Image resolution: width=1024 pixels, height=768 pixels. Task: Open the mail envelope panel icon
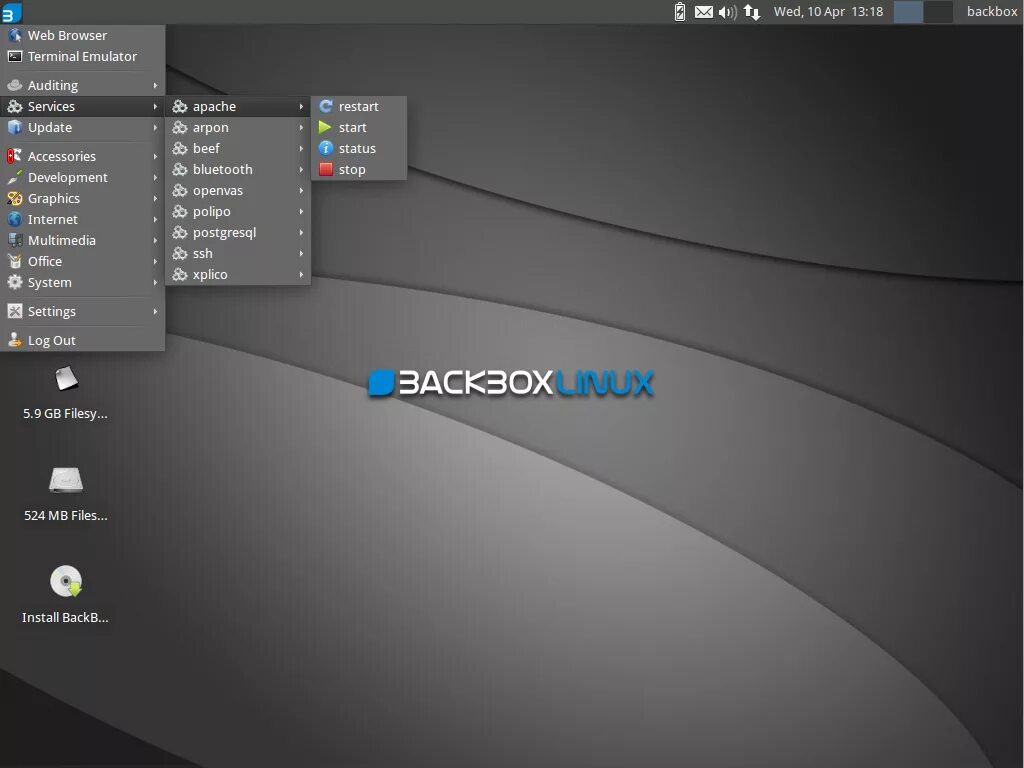[703, 12]
